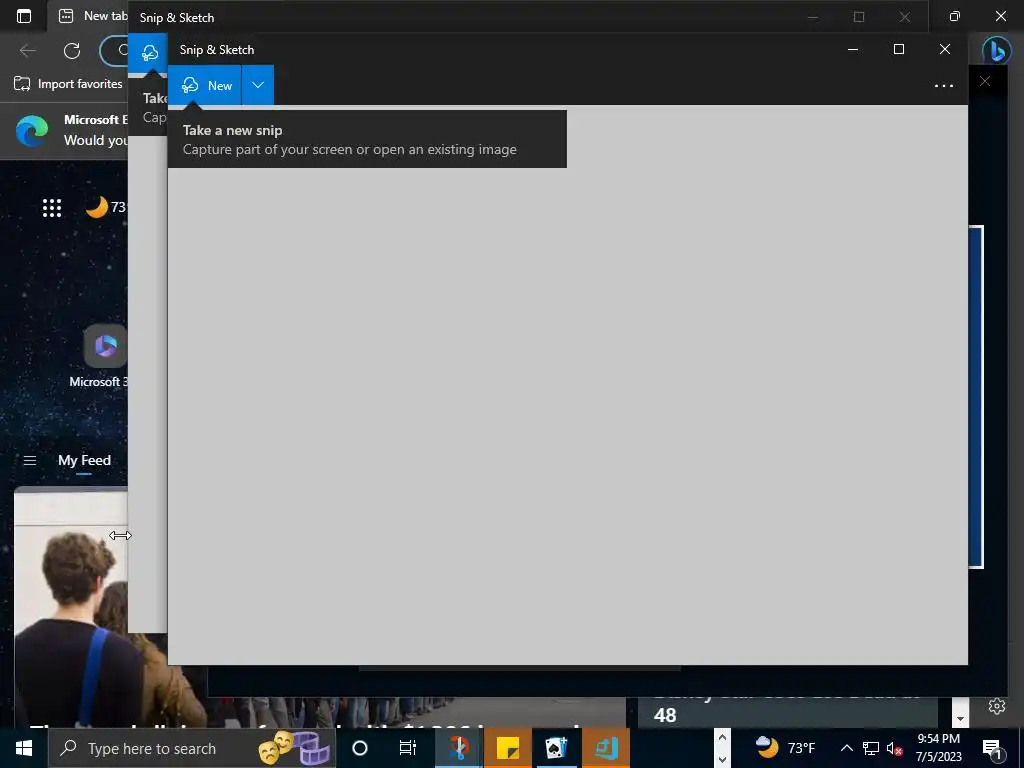1024x768 pixels.
Task: Open network status tray icon
Action: (871, 748)
